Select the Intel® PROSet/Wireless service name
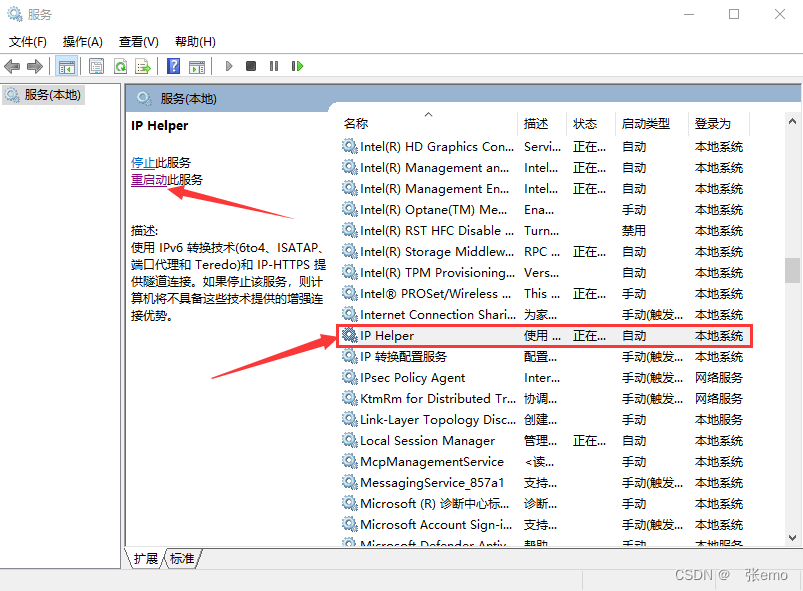Screen dimensions: 803x591 [435, 293]
